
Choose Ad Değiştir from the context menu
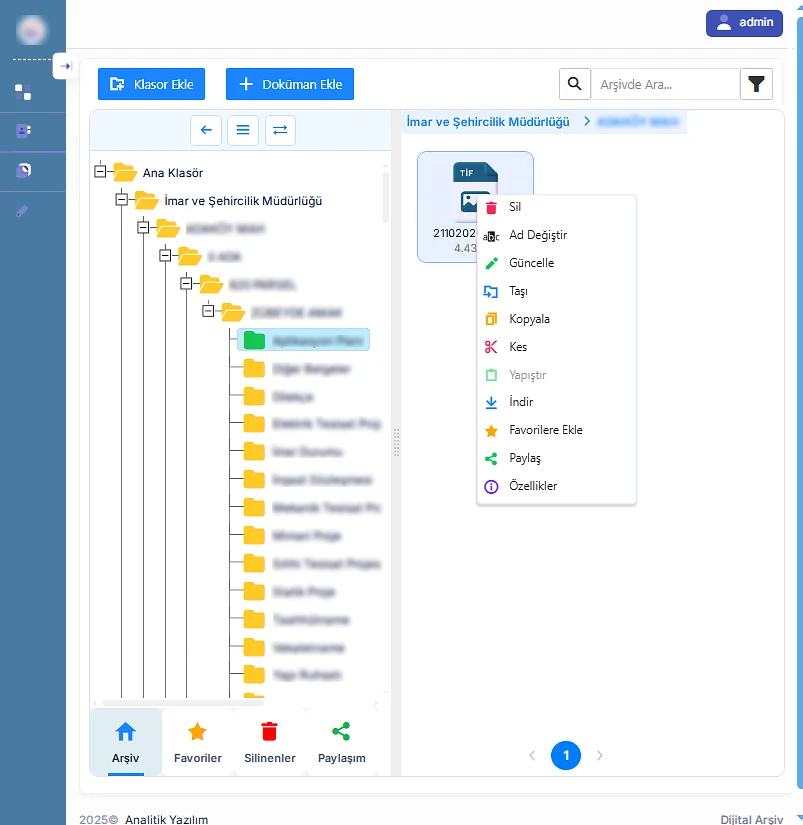556,235
